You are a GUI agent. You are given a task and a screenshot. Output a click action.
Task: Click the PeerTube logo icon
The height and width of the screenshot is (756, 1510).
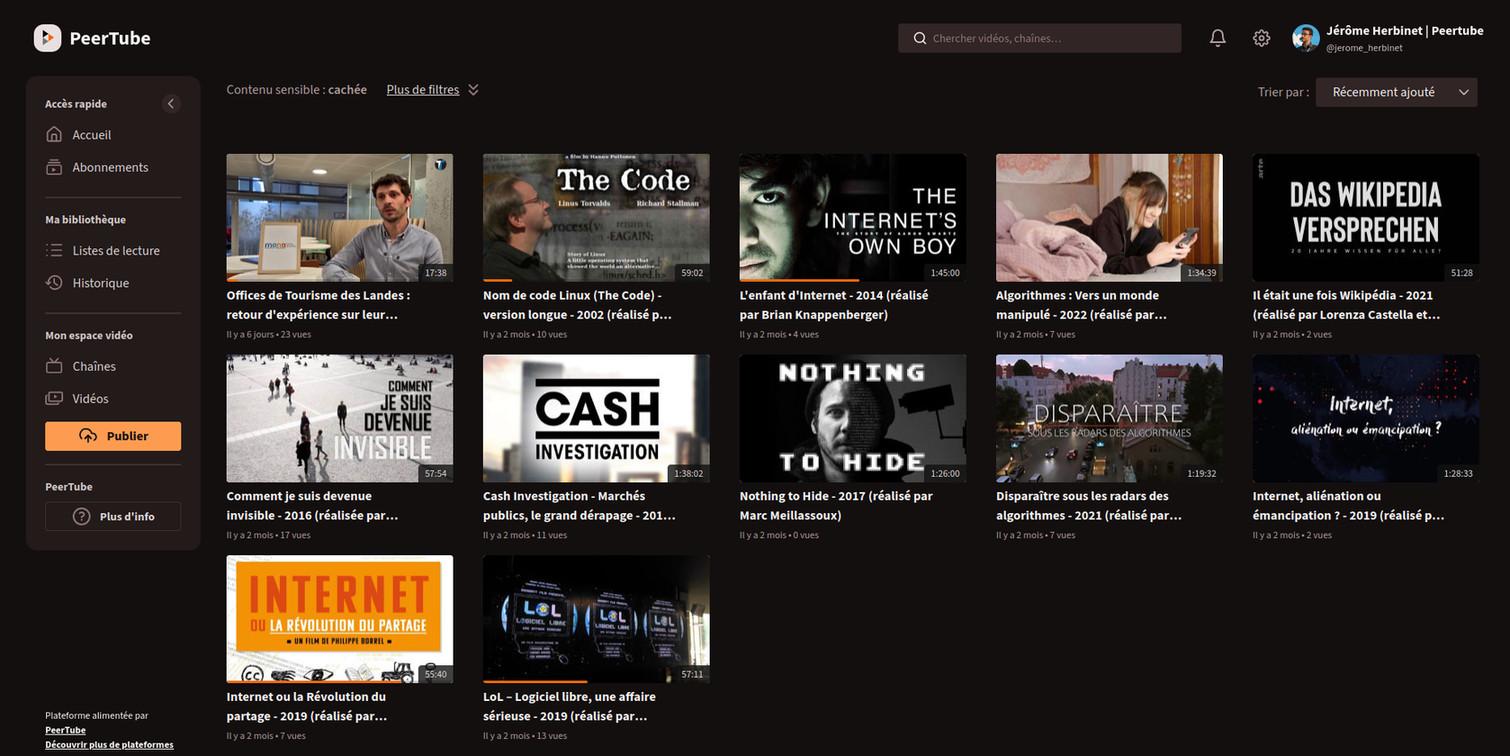(x=47, y=38)
